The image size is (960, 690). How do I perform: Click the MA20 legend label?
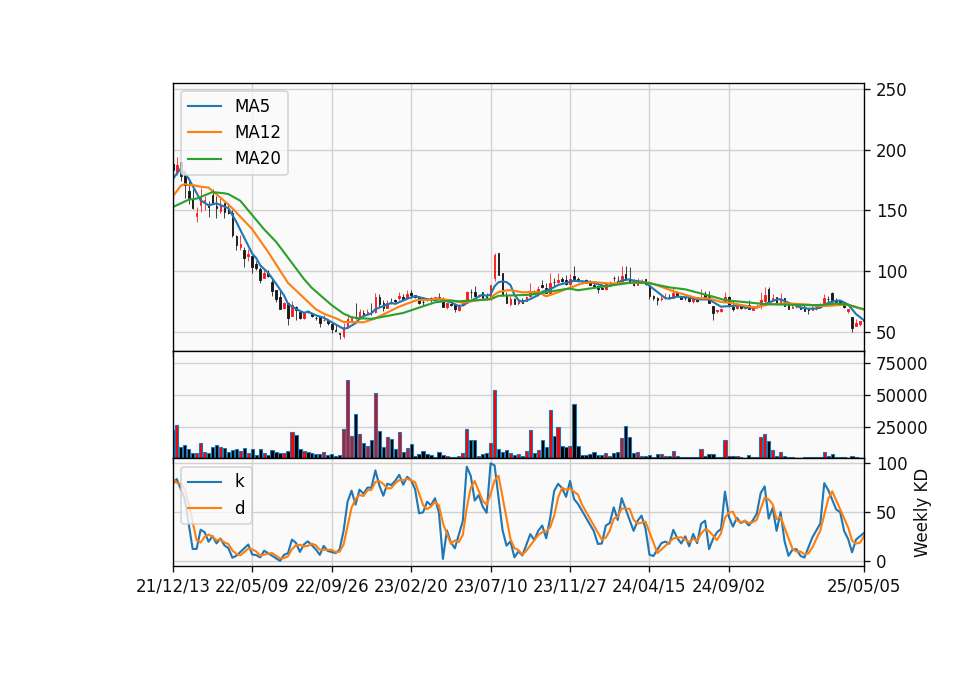coord(257,158)
